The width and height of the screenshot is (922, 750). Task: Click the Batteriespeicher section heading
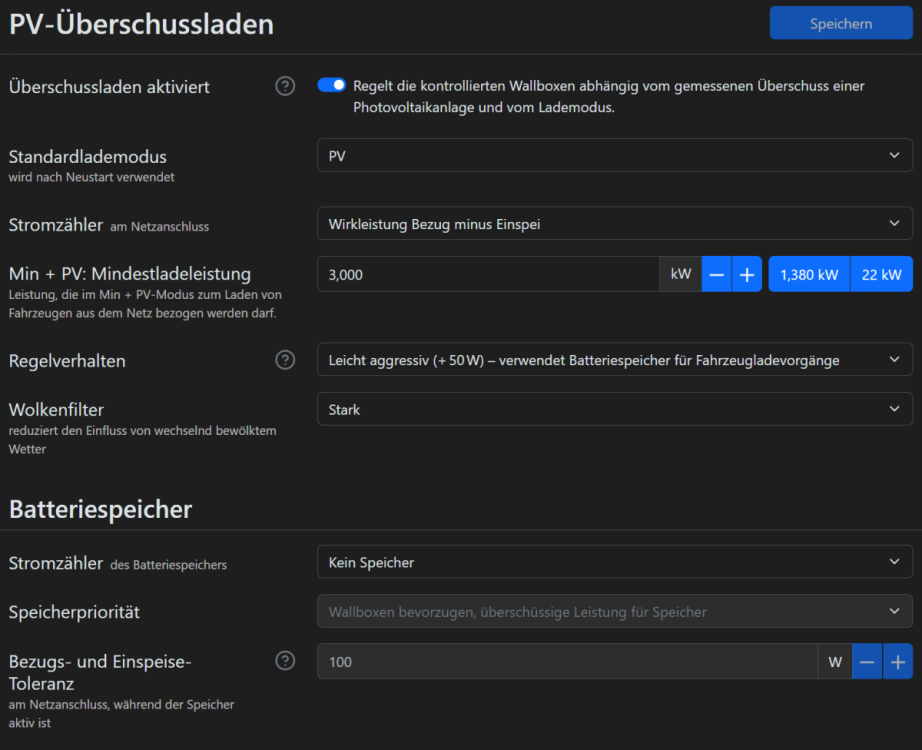pyautogui.click(x=101, y=509)
